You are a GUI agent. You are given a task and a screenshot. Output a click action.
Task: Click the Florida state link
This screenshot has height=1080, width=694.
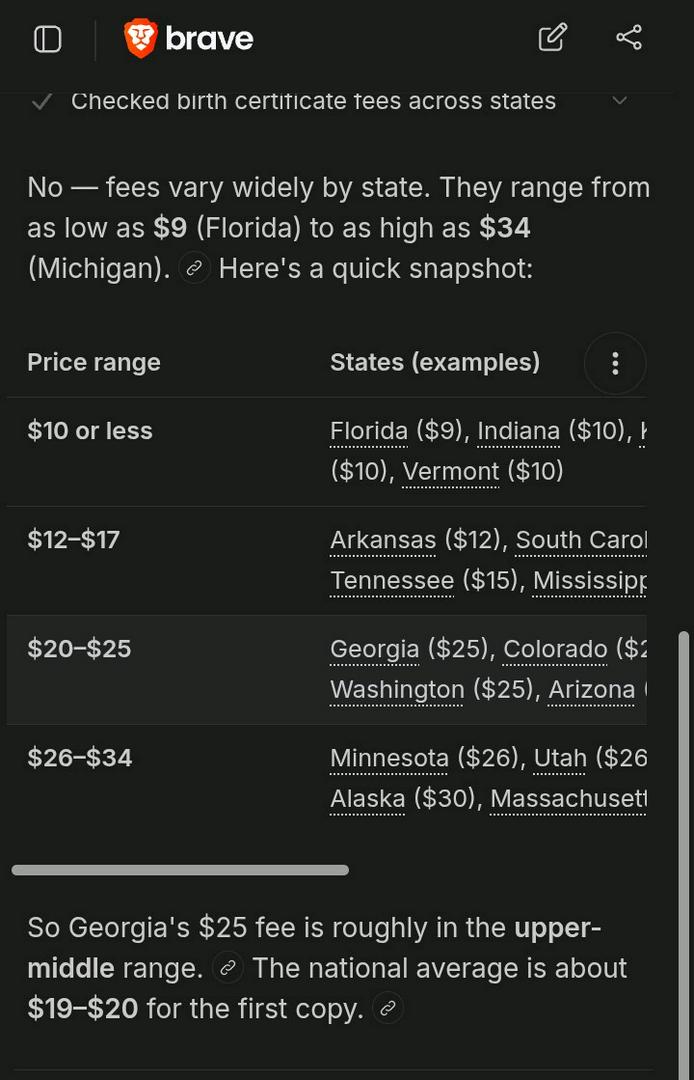369,431
